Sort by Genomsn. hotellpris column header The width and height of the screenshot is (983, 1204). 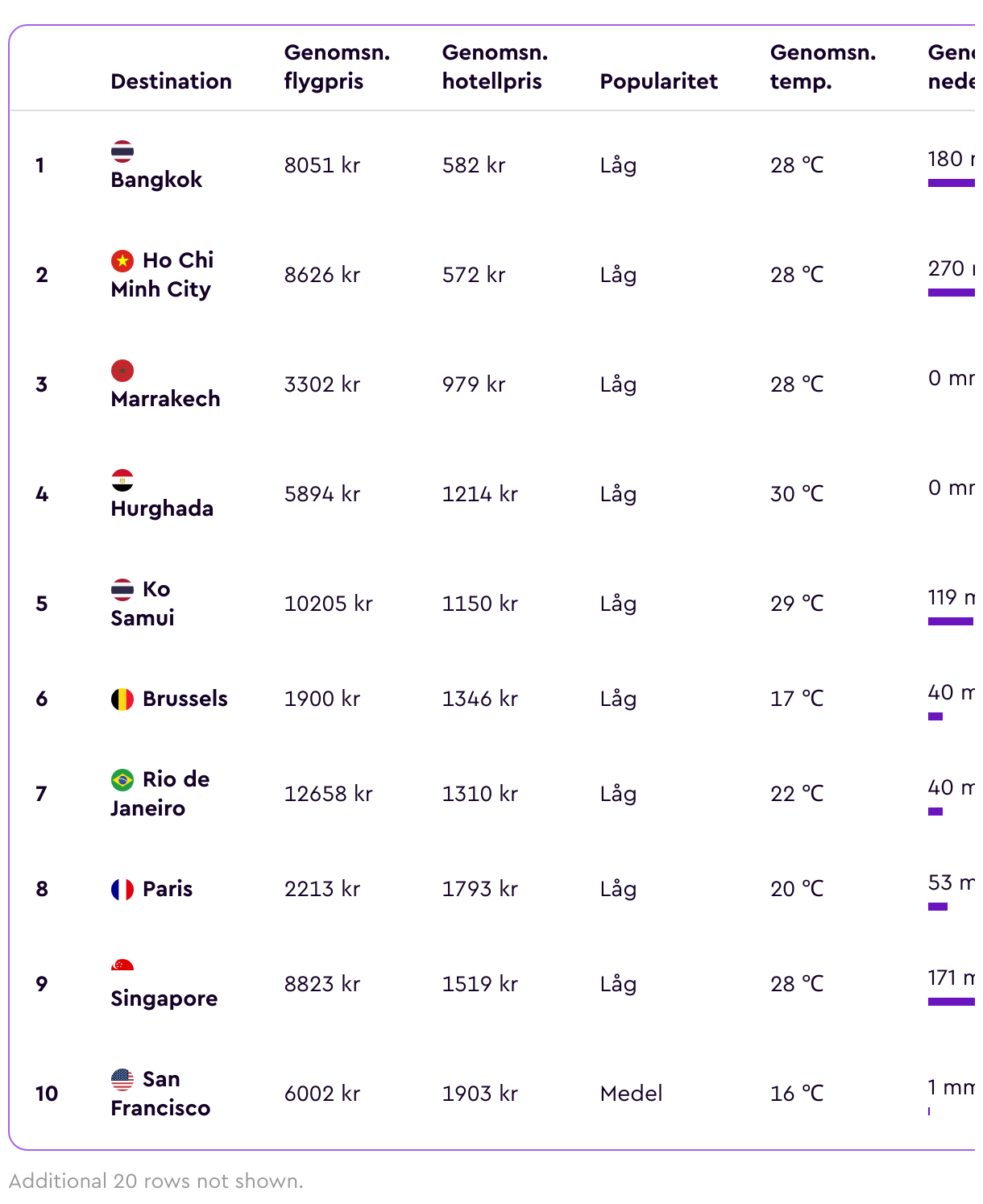click(495, 67)
